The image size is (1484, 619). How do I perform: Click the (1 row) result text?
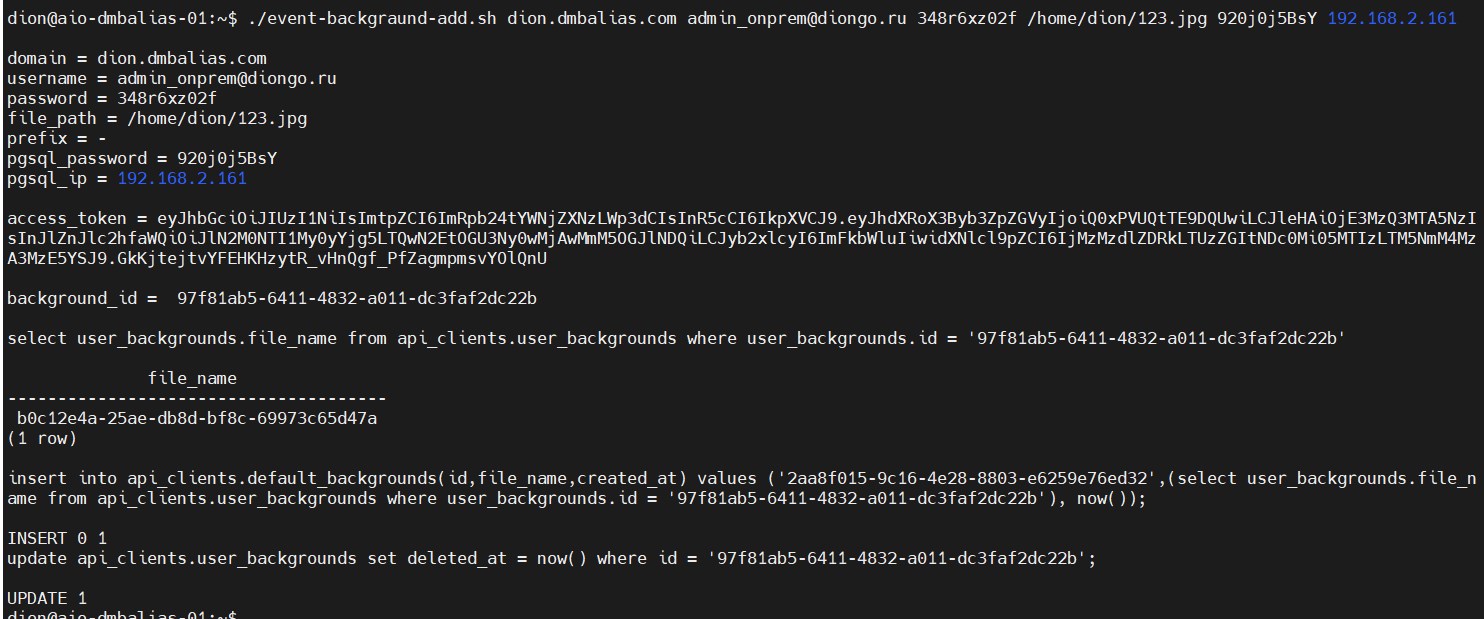pyautogui.click(x=42, y=438)
